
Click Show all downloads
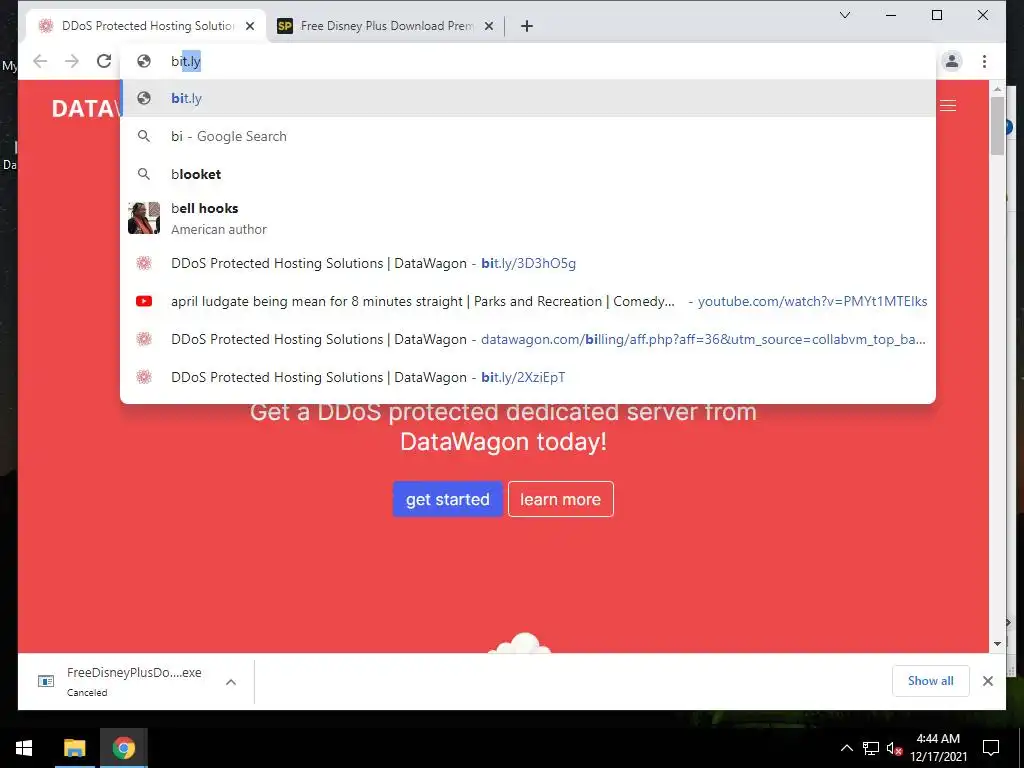point(930,681)
